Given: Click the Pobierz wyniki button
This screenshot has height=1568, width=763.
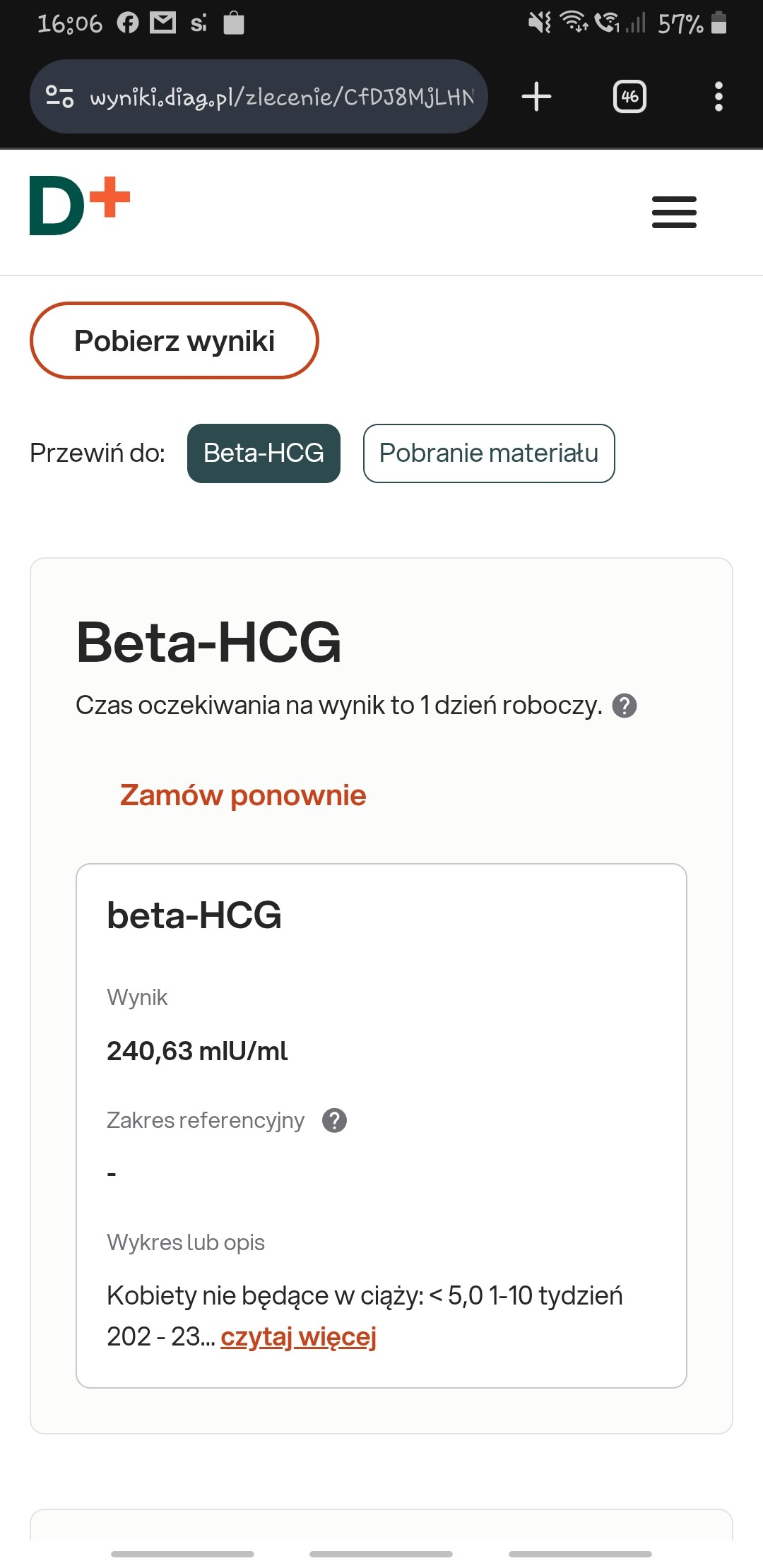Looking at the screenshot, I should 175,341.
